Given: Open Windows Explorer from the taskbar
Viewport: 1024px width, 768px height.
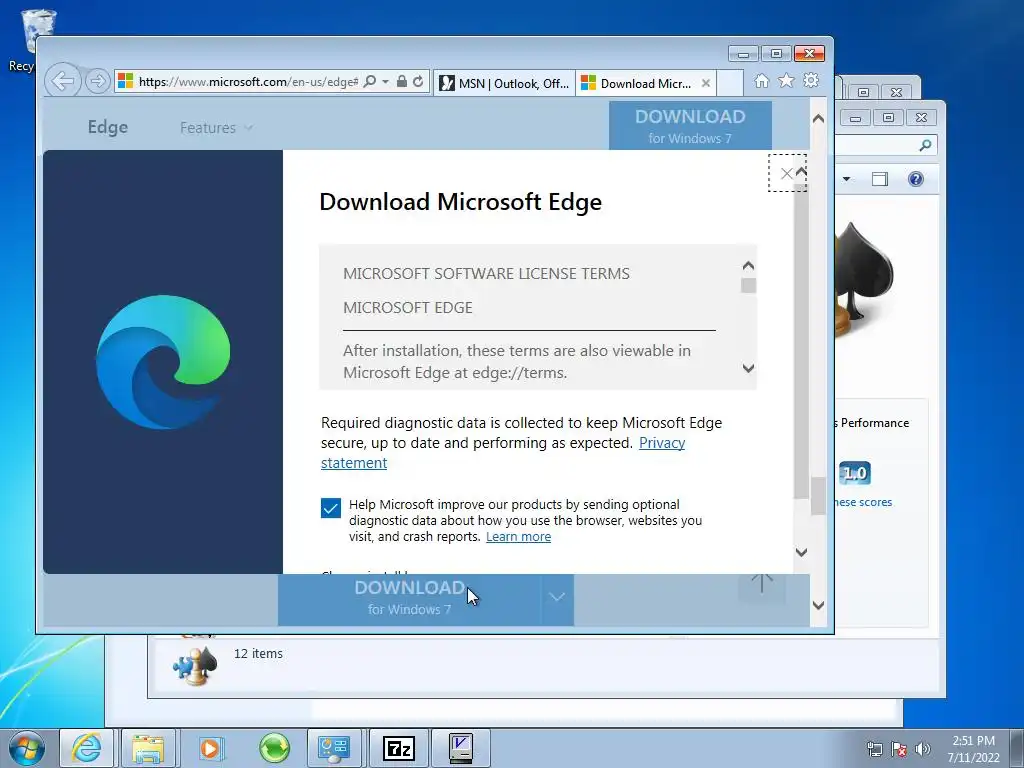Looking at the screenshot, I should coord(148,748).
